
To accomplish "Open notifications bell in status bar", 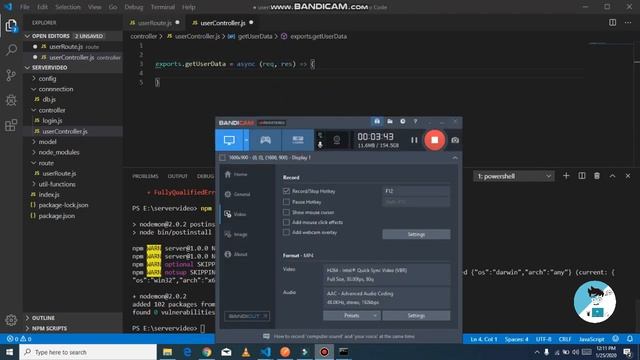I will 630,339.
